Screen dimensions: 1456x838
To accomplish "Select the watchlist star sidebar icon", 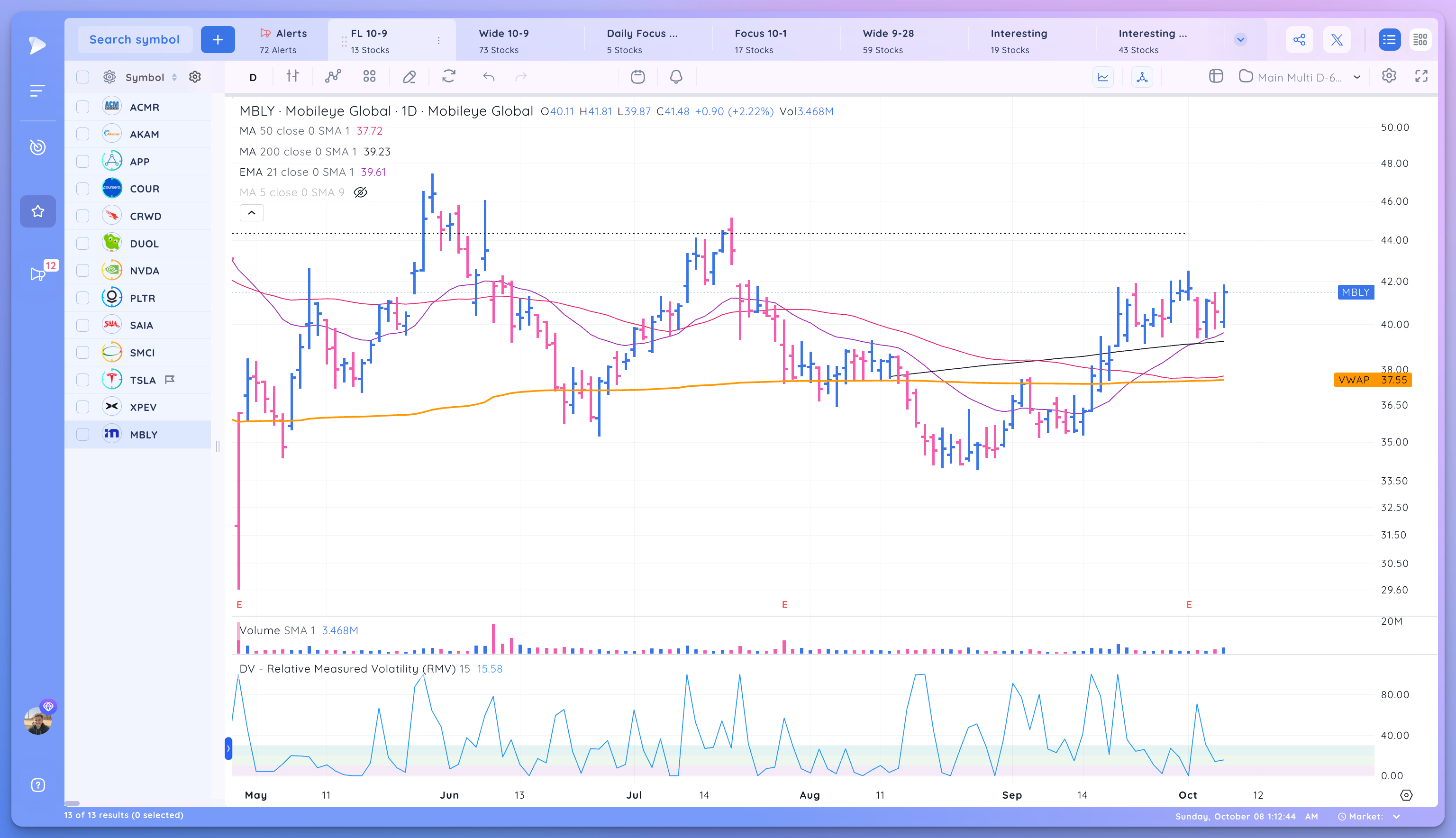I will [38, 211].
